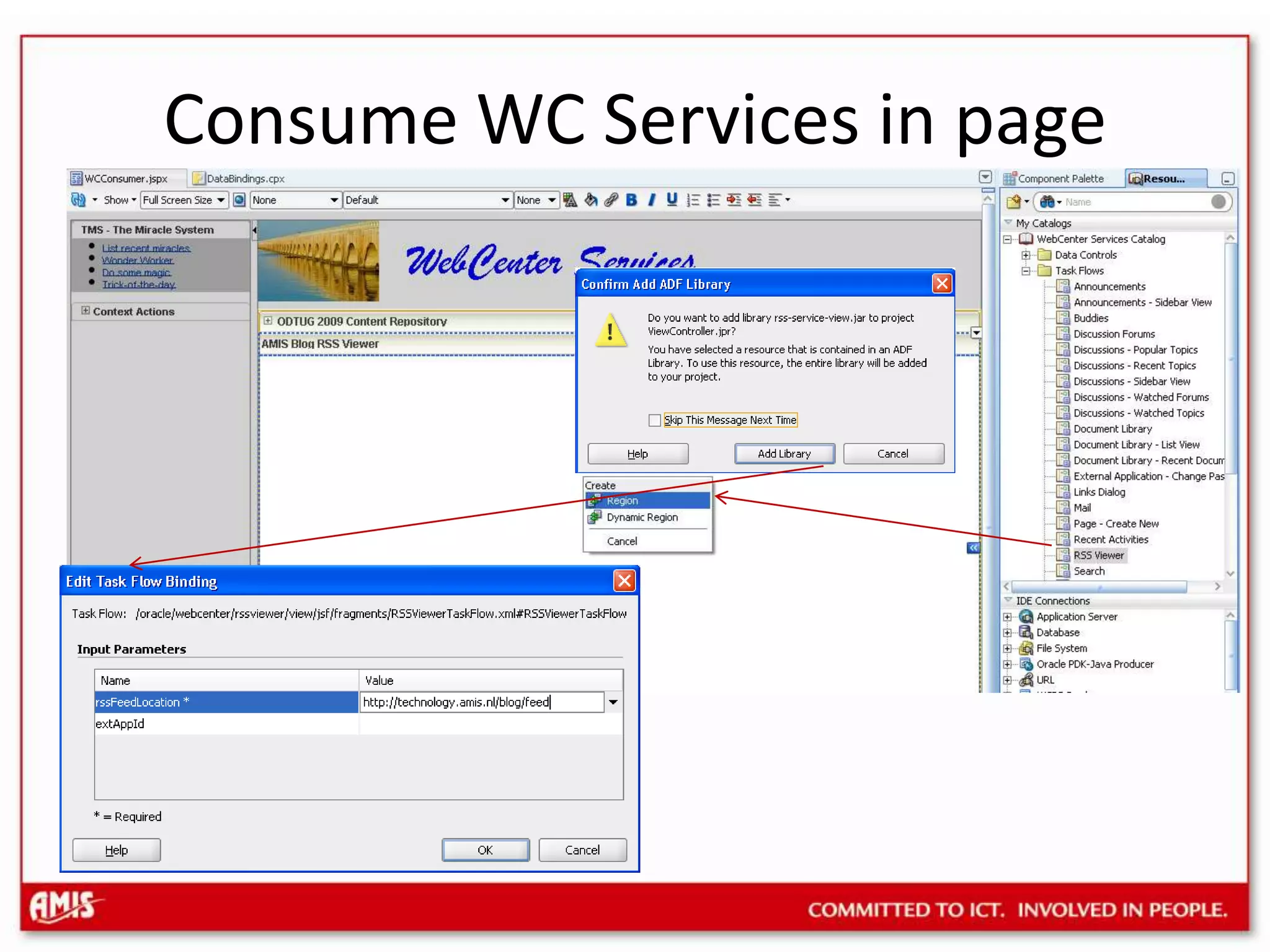Screen dimensions: 1270x952
Task: Open the Show dropdown menu
Action: (x=120, y=200)
